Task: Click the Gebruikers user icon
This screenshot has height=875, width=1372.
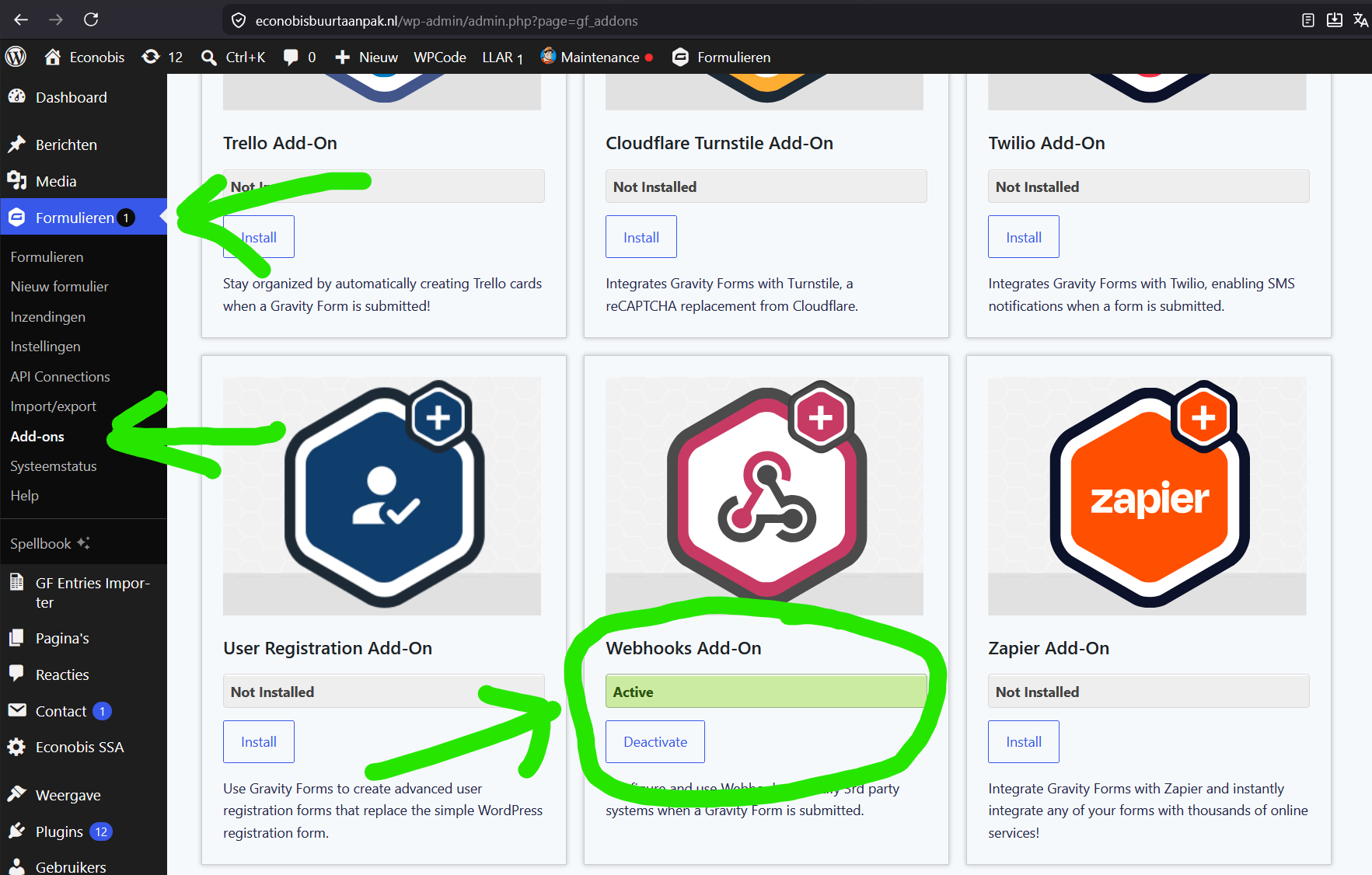Action: click(17, 866)
